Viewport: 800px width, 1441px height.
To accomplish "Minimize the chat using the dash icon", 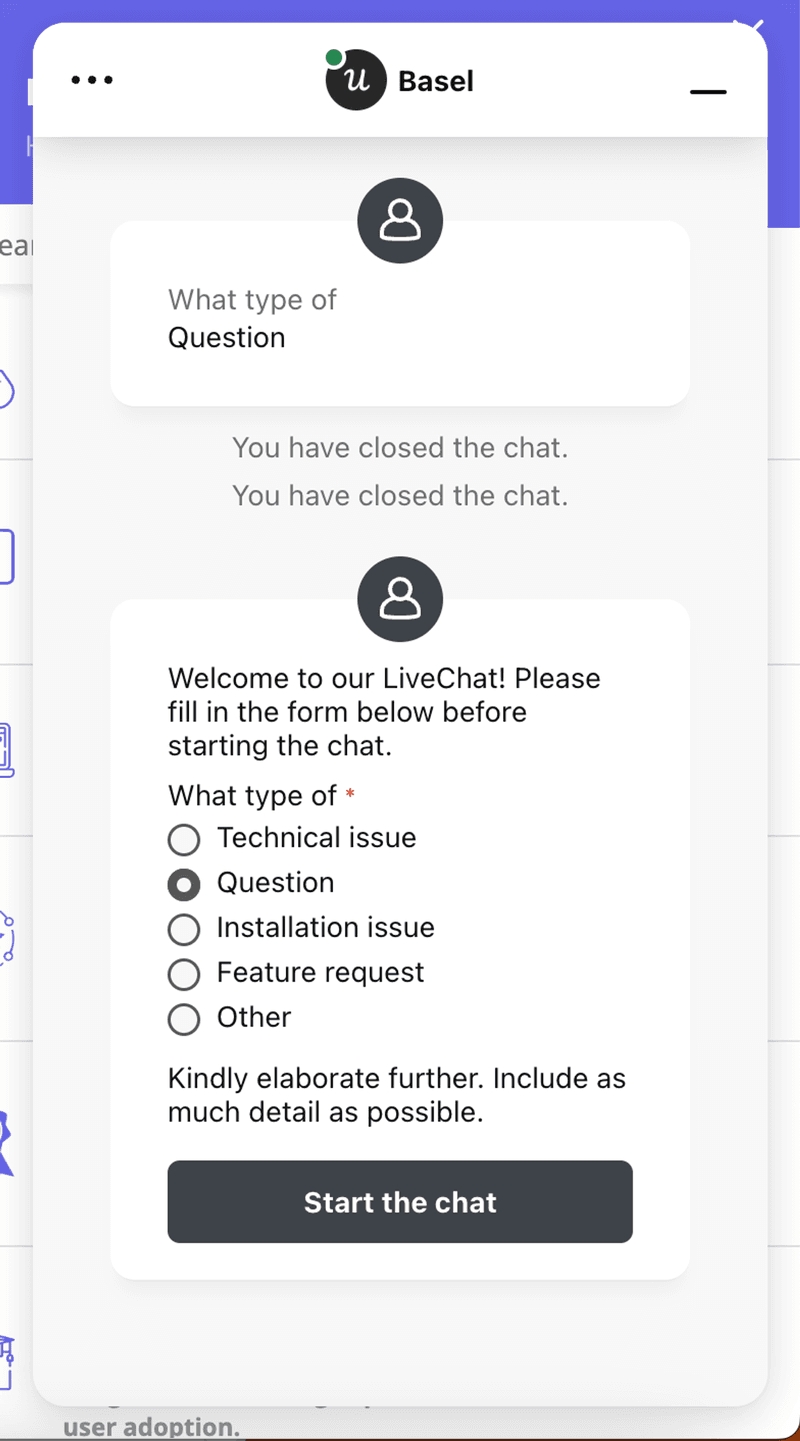I will pyautogui.click(x=708, y=92).
